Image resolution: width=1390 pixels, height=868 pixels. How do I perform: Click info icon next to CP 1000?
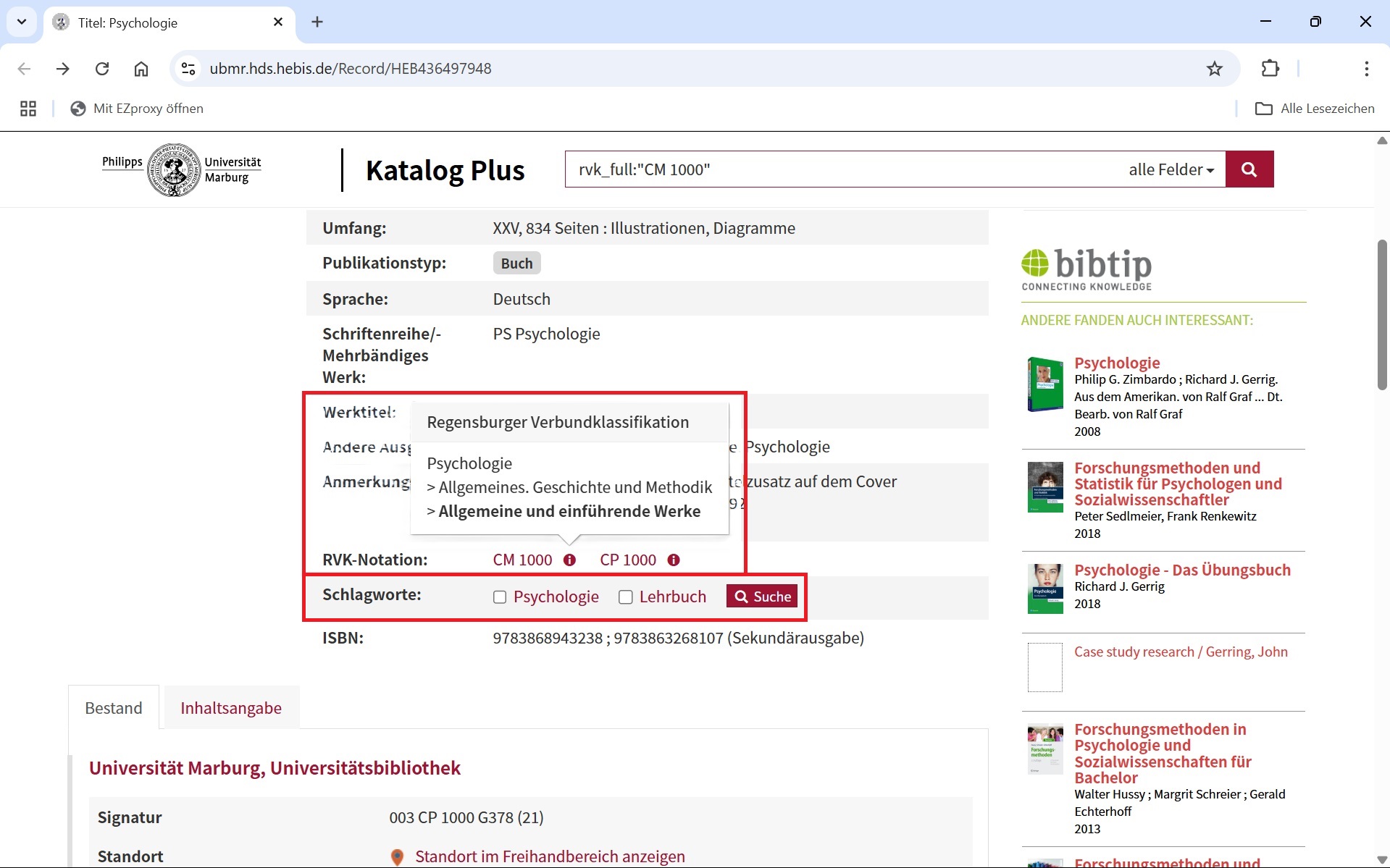(x=674, y=560)
